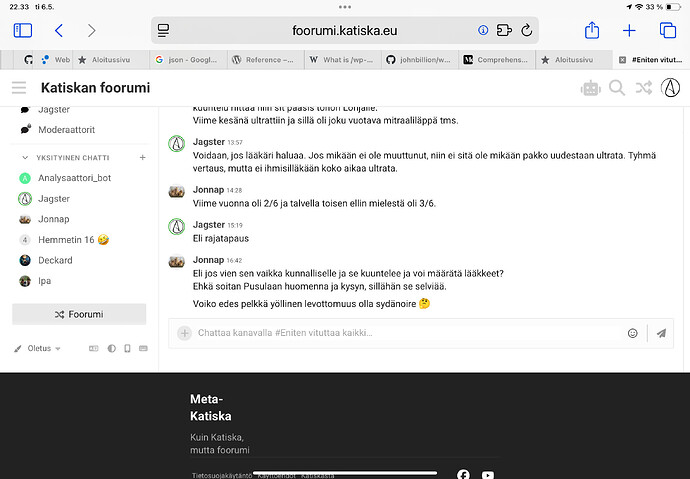Toggle the keyboard shortcuts icon
This screenshot has width=690, height=479.
click(143, 348)
